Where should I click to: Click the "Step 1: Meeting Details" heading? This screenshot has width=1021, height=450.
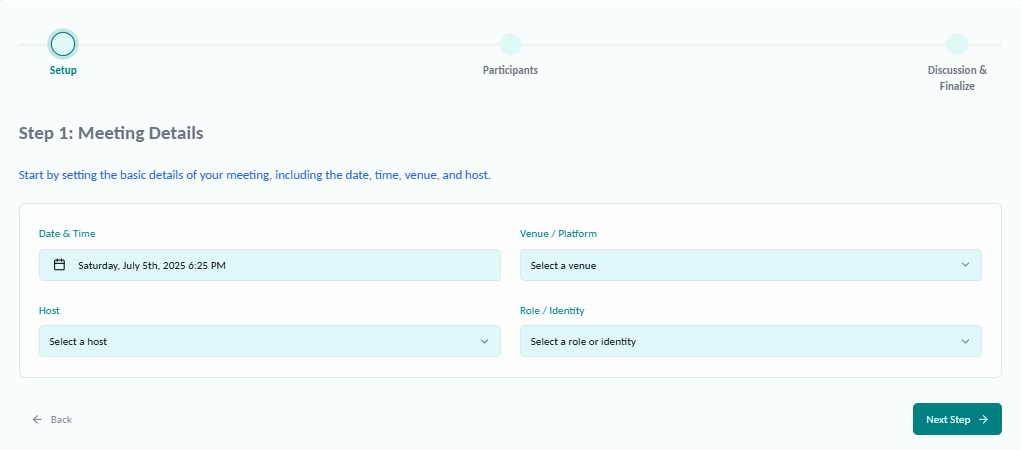tap(111, 132)
